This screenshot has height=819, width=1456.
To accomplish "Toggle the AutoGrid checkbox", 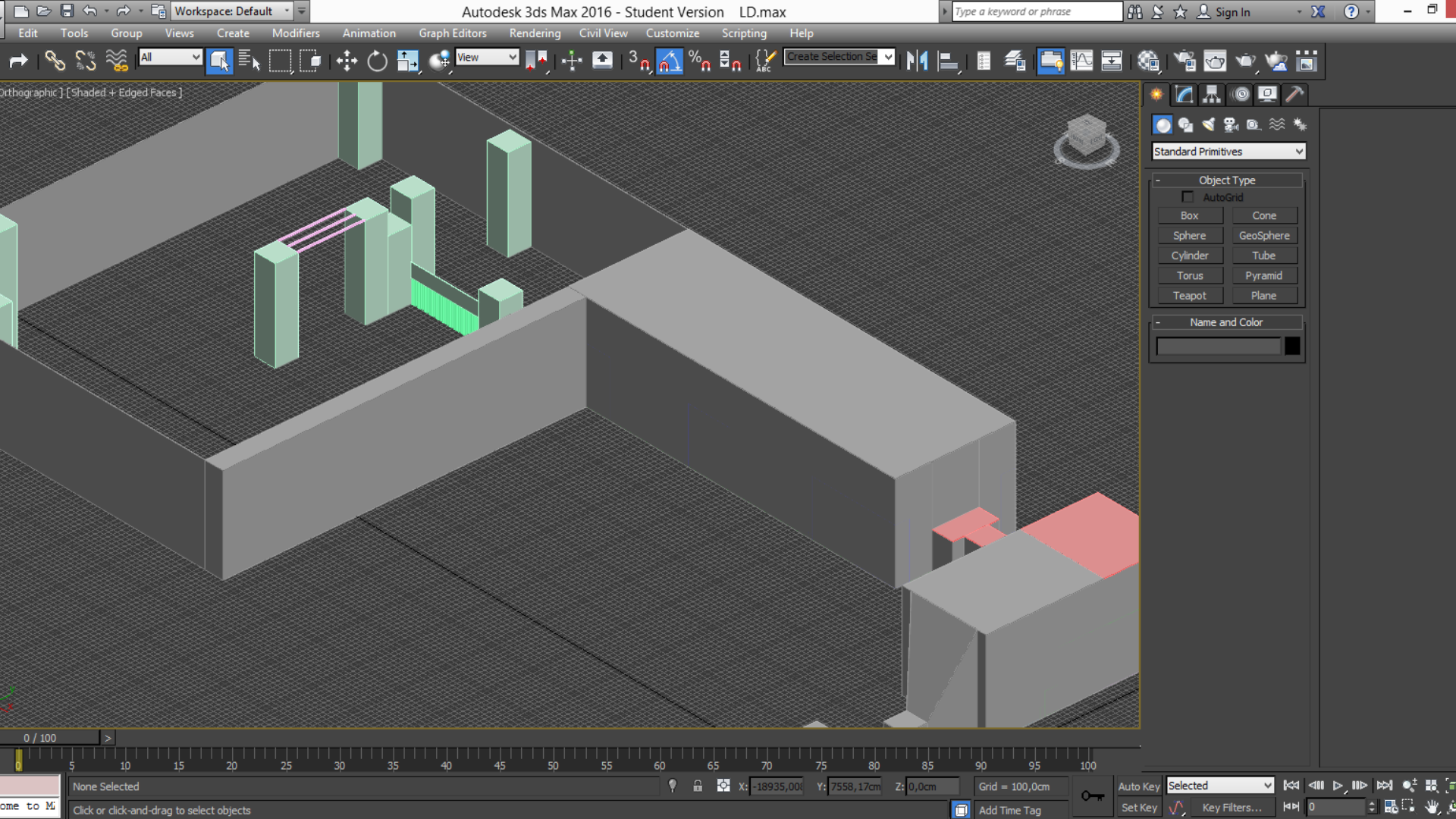I will [1188, 197].
